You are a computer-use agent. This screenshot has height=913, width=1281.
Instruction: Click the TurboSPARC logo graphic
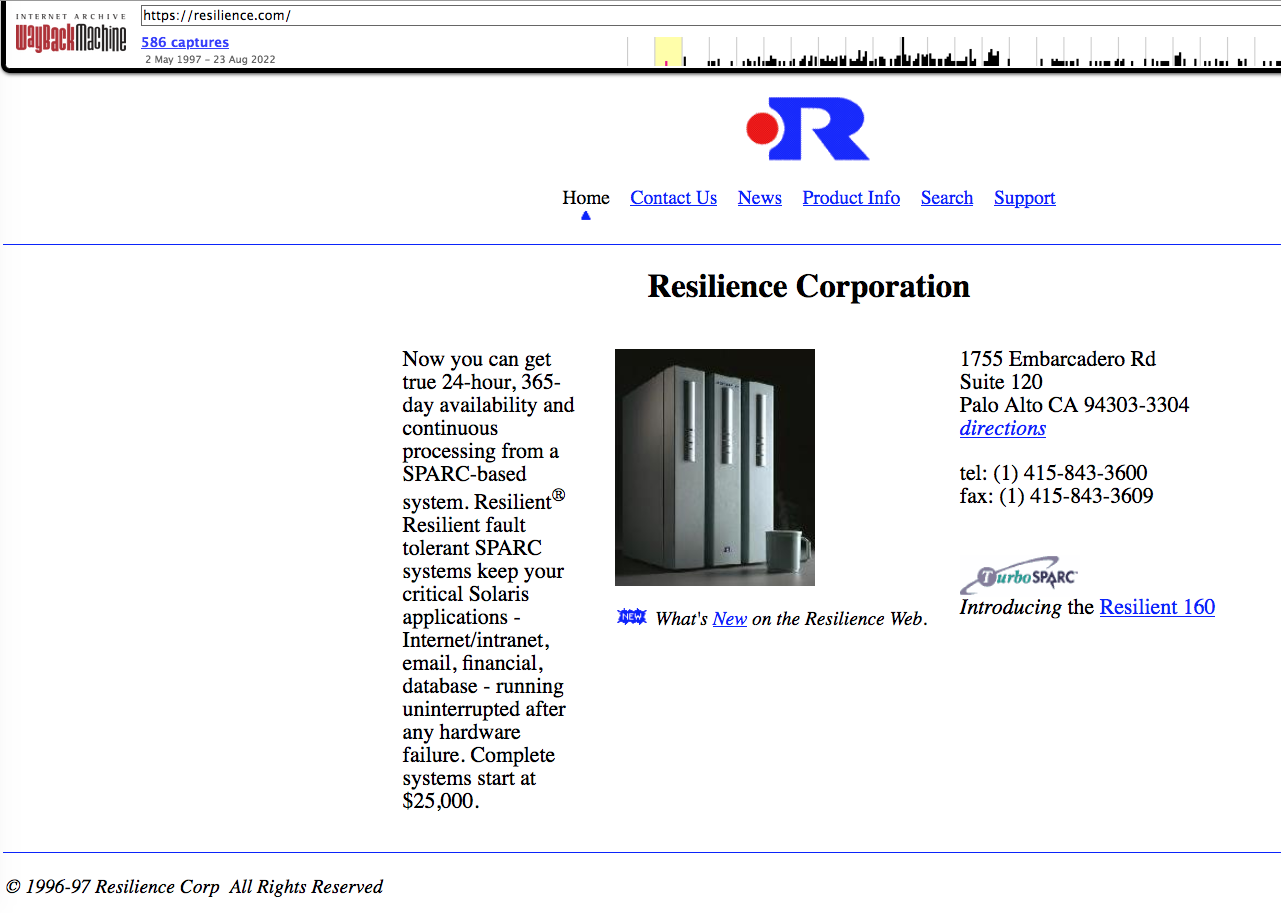point(1019,577)
